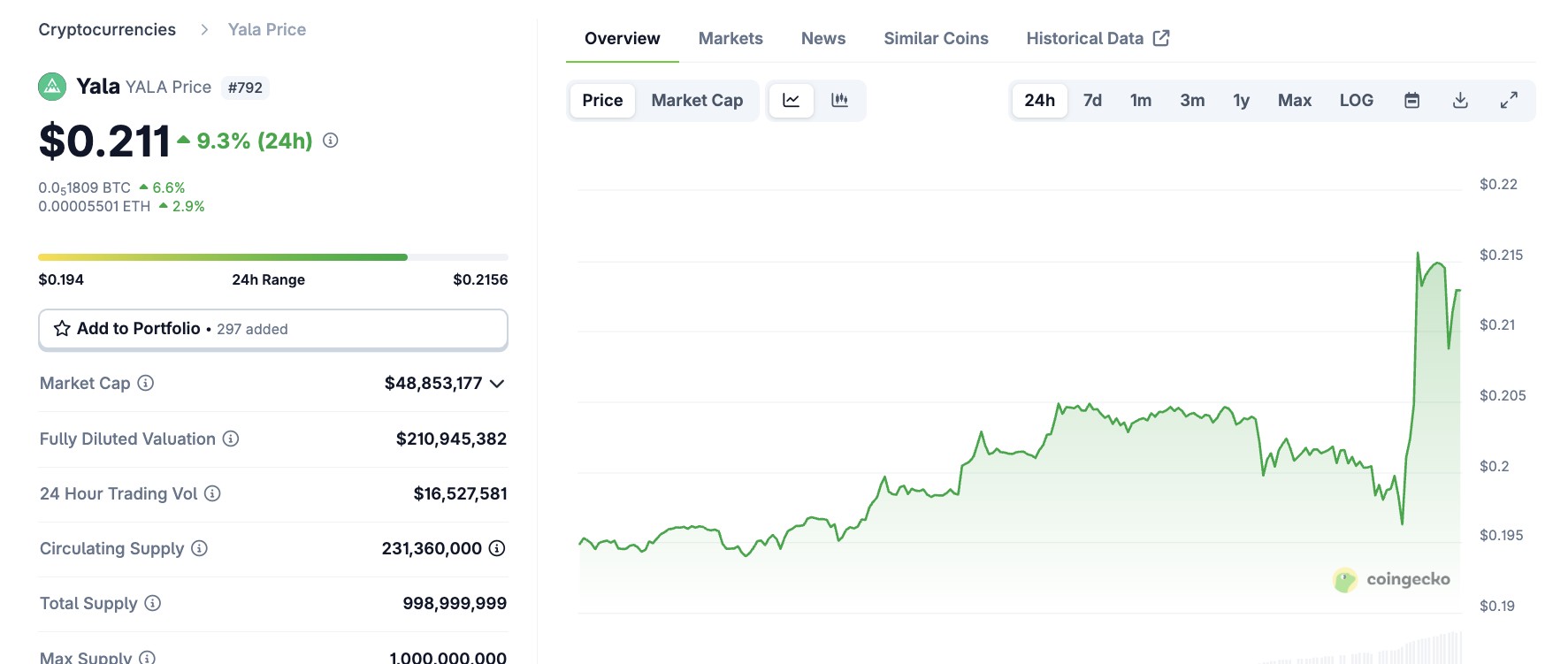The image size is (1568, 664).
Task: Select the Market Cap chart toggle
Action: (697, 101)
